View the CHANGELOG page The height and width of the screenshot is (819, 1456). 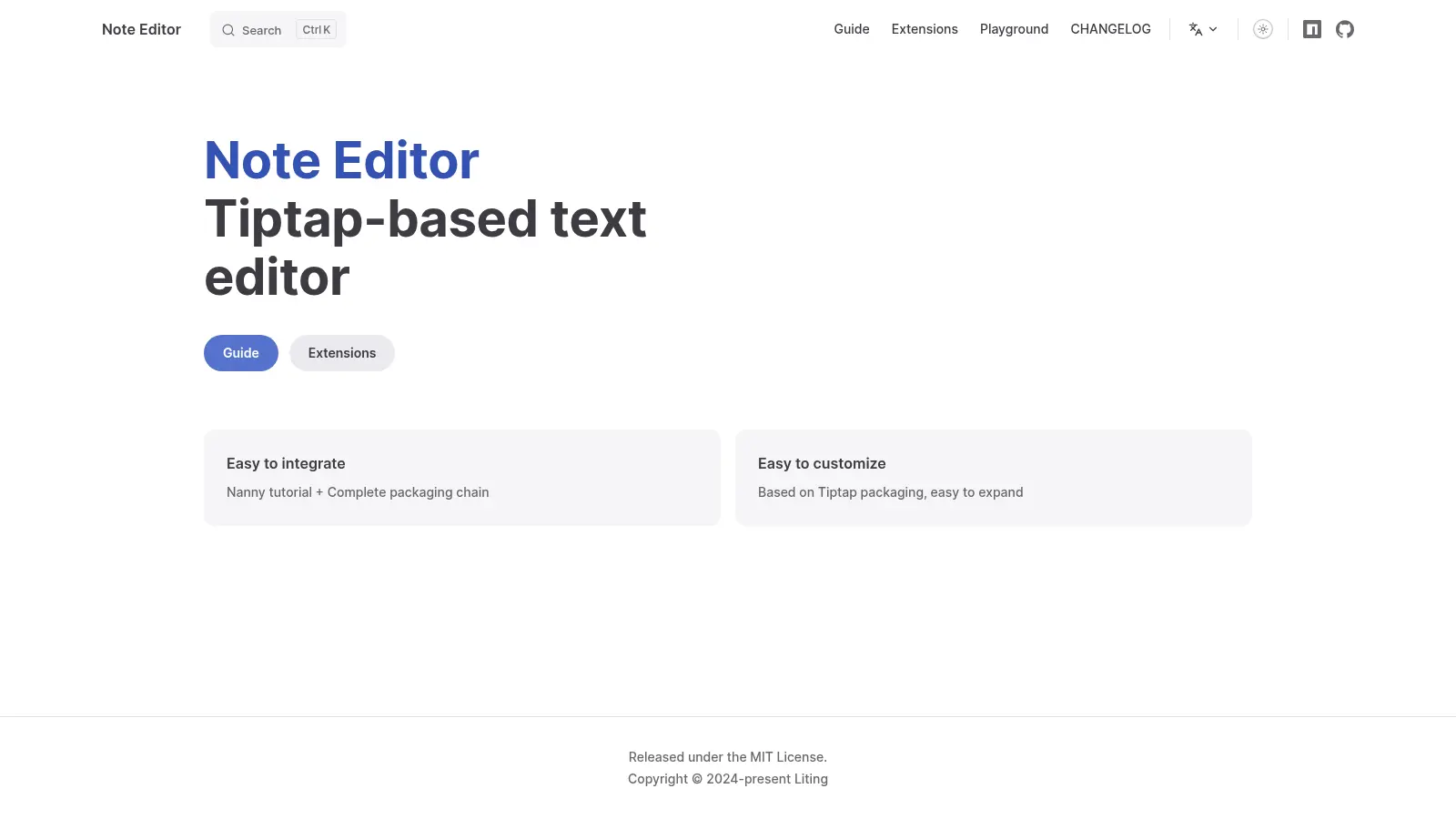[x=1110, y=29]
